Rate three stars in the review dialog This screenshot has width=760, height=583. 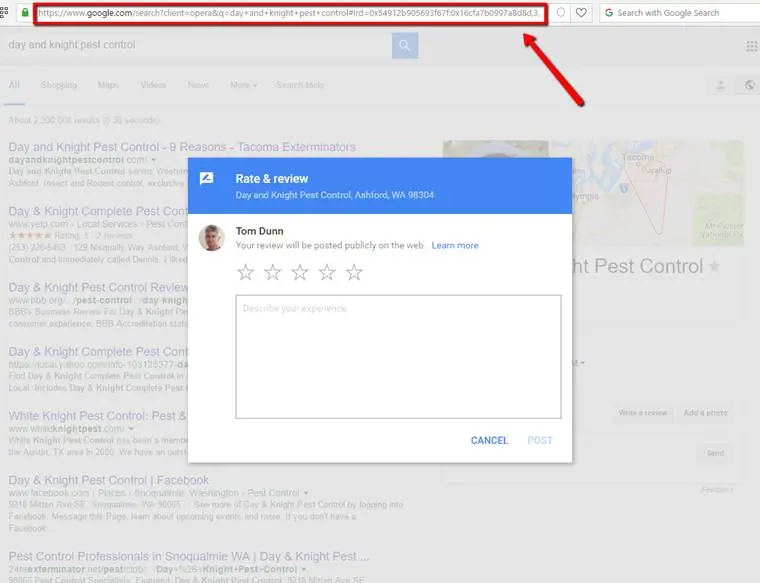(x=300, y=272)
